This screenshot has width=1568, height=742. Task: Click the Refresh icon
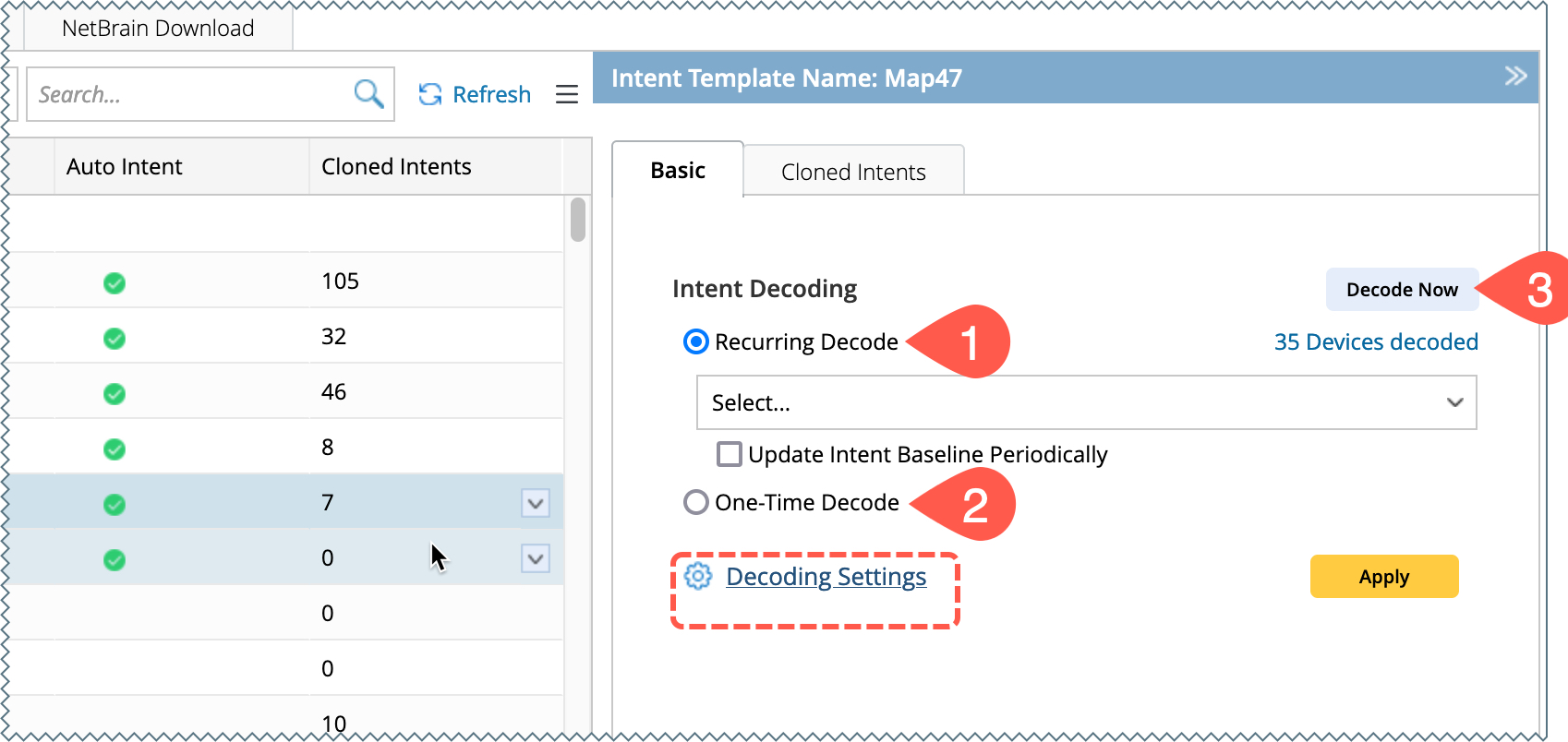pyautogui.click(x=430, y=94)
